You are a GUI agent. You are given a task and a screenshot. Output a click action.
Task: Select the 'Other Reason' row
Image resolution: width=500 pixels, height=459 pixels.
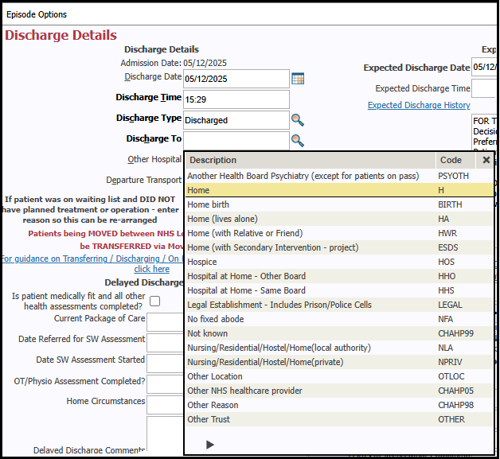[339, 405]
